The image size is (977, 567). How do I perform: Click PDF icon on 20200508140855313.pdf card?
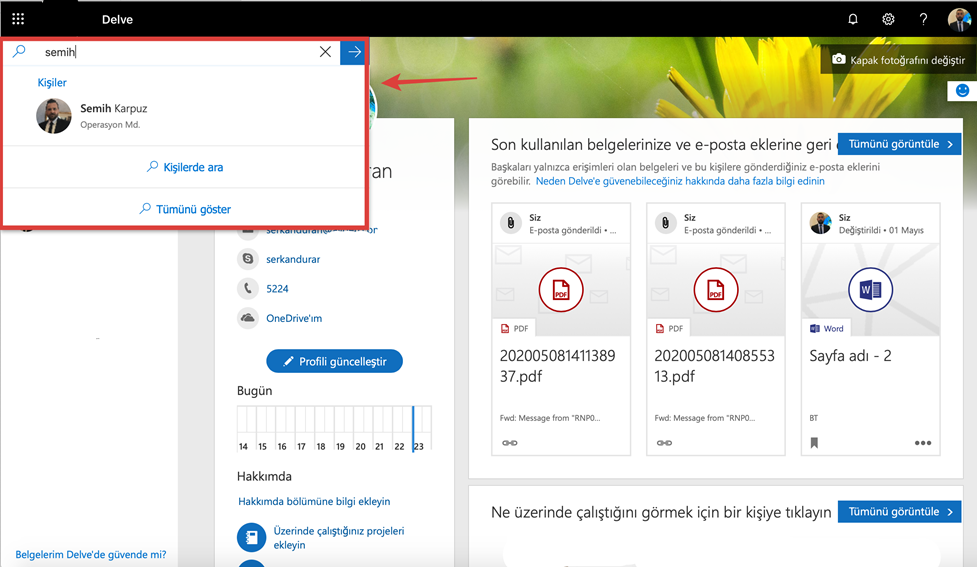[715, 290]
